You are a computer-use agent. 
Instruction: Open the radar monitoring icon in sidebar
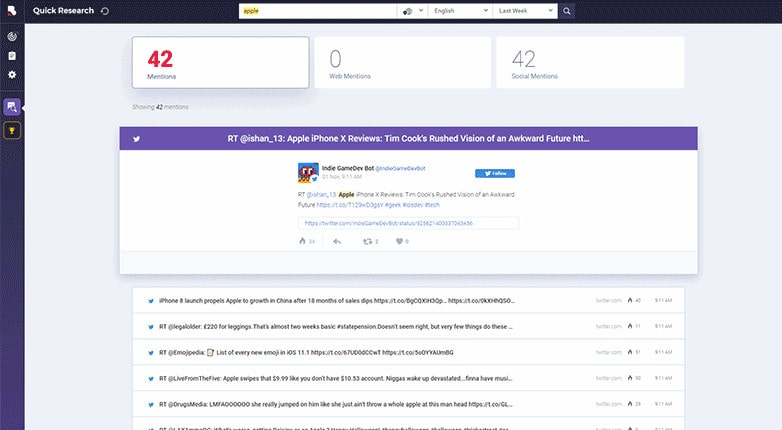click(12, 36)
